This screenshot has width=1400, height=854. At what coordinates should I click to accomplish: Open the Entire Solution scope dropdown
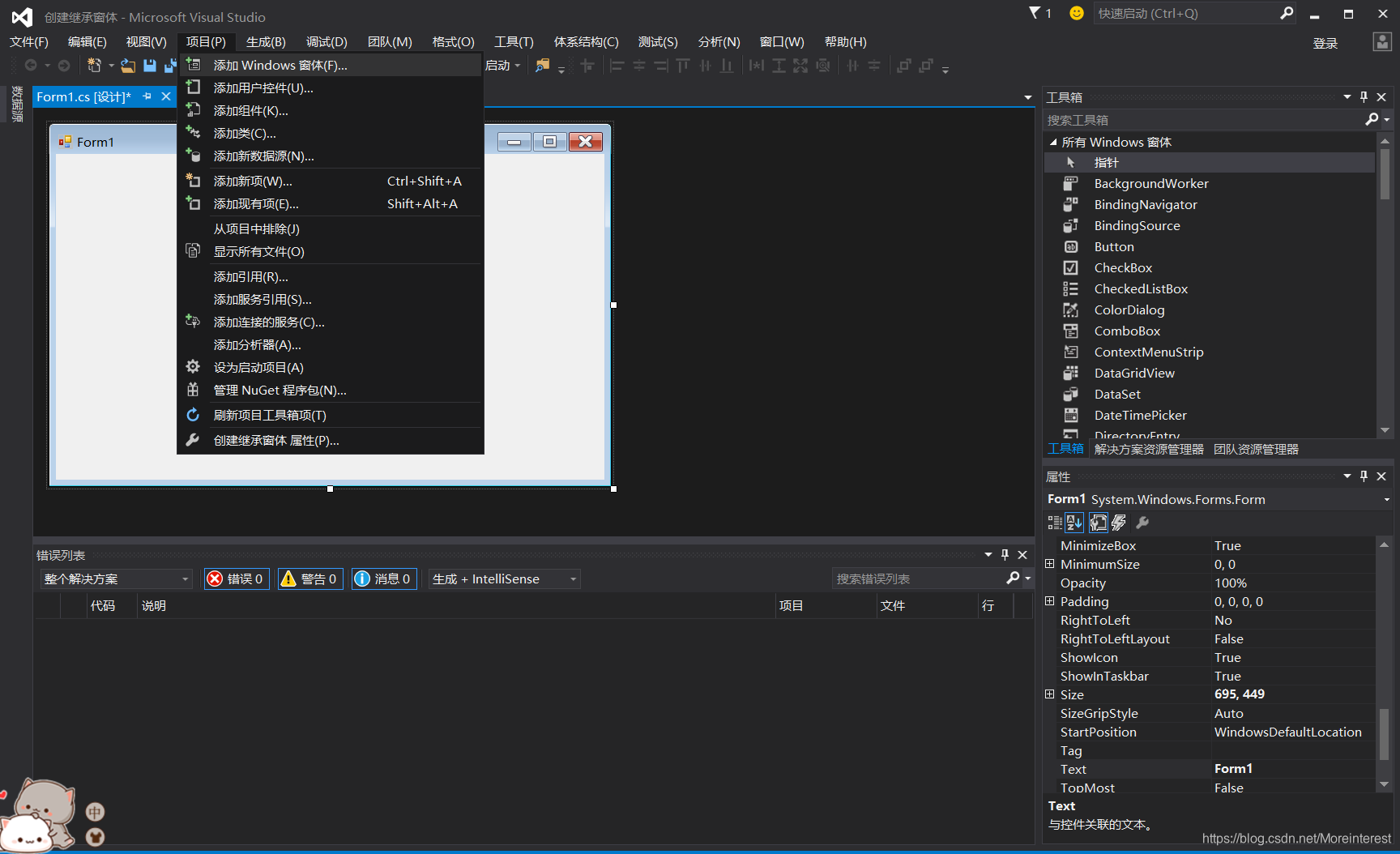(x=116, y=579)
